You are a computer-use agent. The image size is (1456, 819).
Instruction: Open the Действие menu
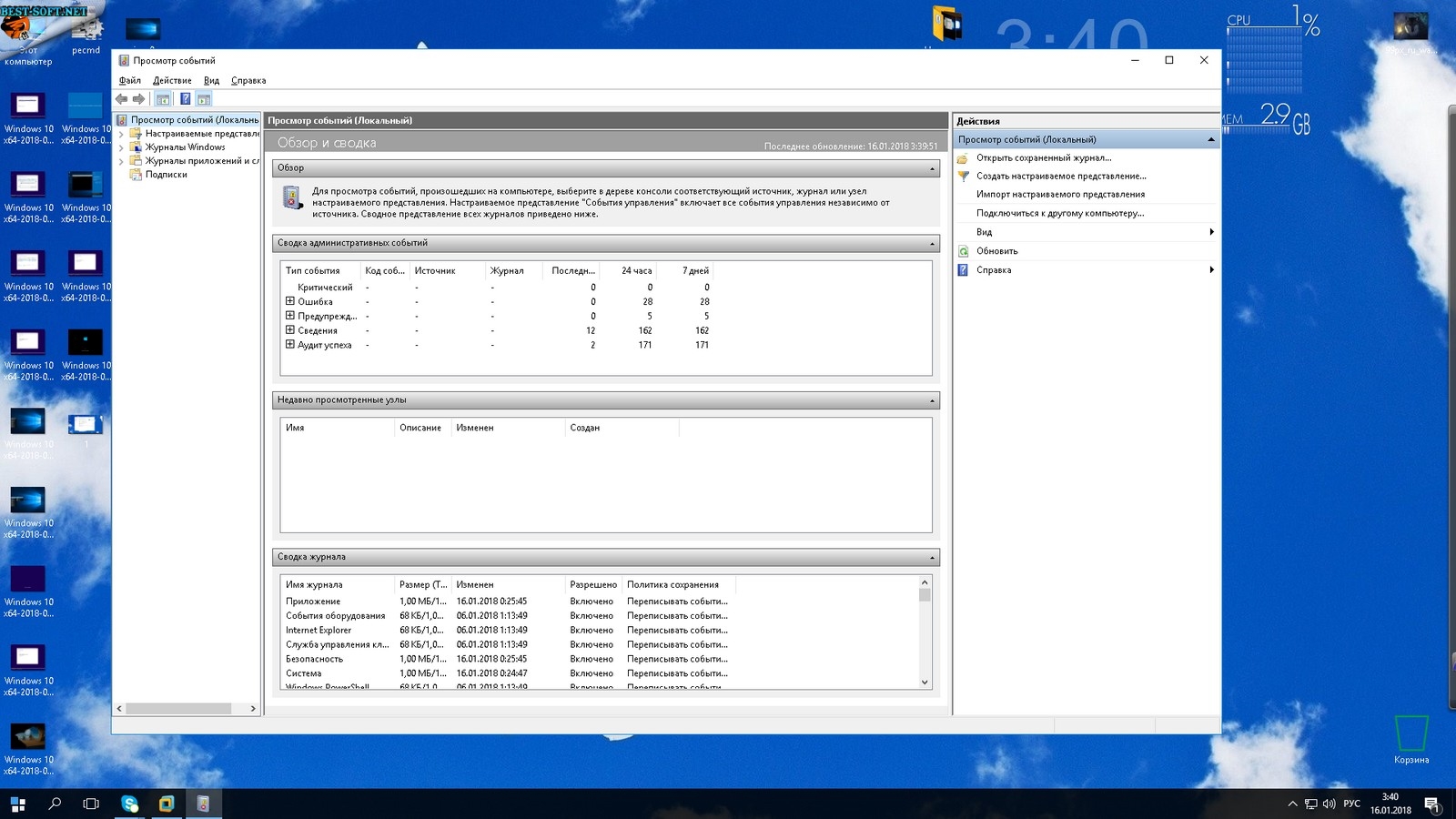click(x=172, y=80)
